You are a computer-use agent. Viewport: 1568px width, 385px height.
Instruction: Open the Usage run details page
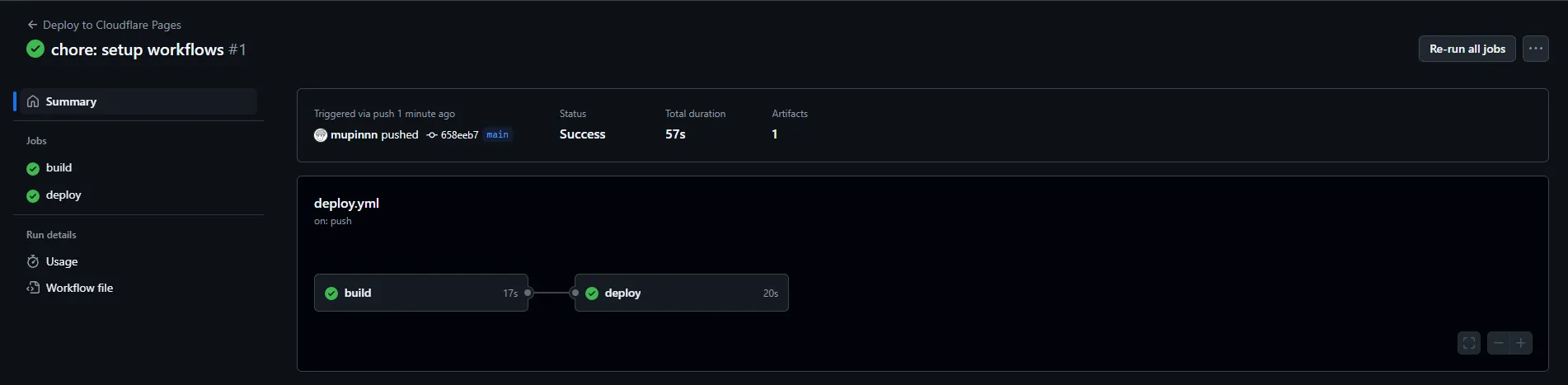[x=62, y=261]
